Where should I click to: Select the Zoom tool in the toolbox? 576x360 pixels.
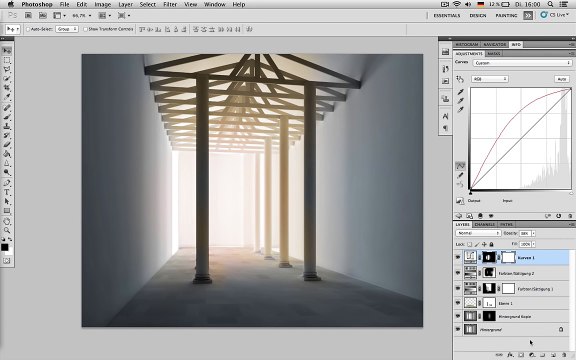7,230
